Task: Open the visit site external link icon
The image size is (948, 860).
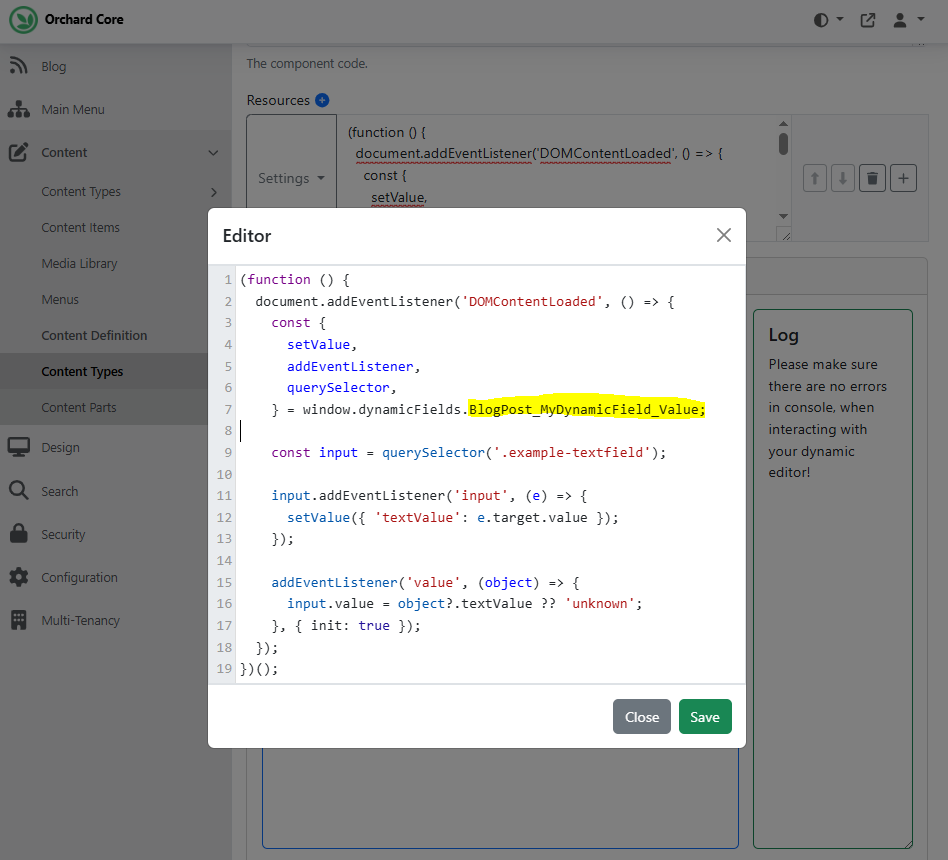Action: [868, 20]
